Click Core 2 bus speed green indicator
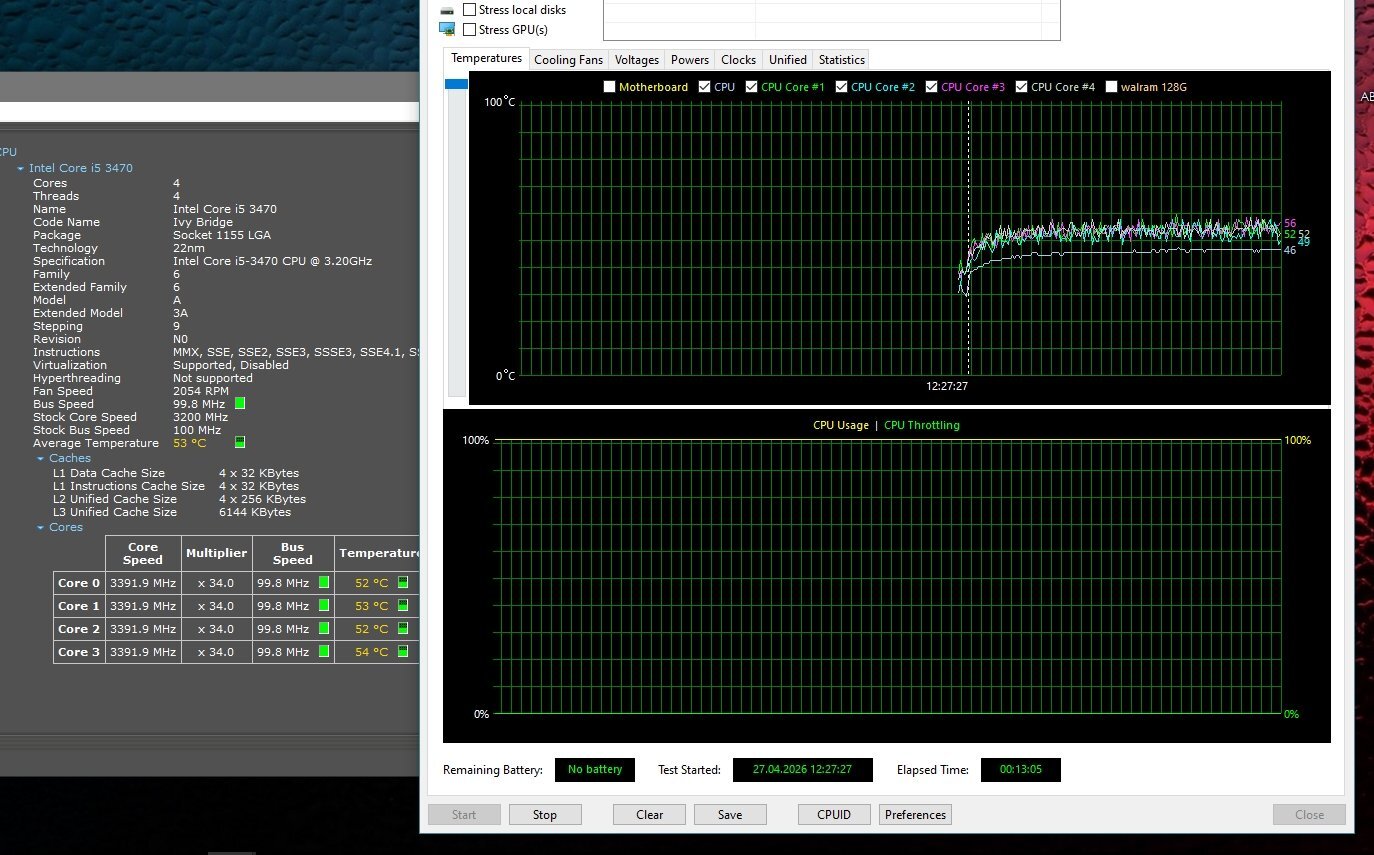 coord(324,628)
